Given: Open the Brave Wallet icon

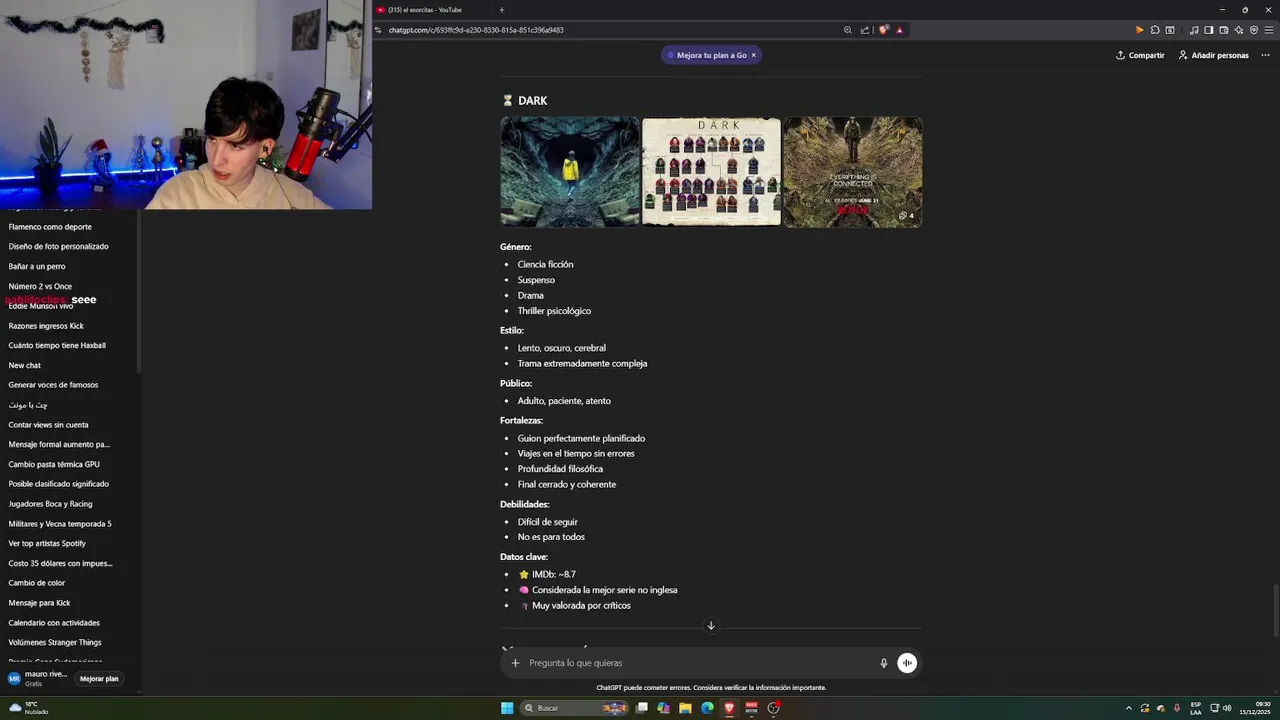Looking at the screenshot, I should point(1223,30).
